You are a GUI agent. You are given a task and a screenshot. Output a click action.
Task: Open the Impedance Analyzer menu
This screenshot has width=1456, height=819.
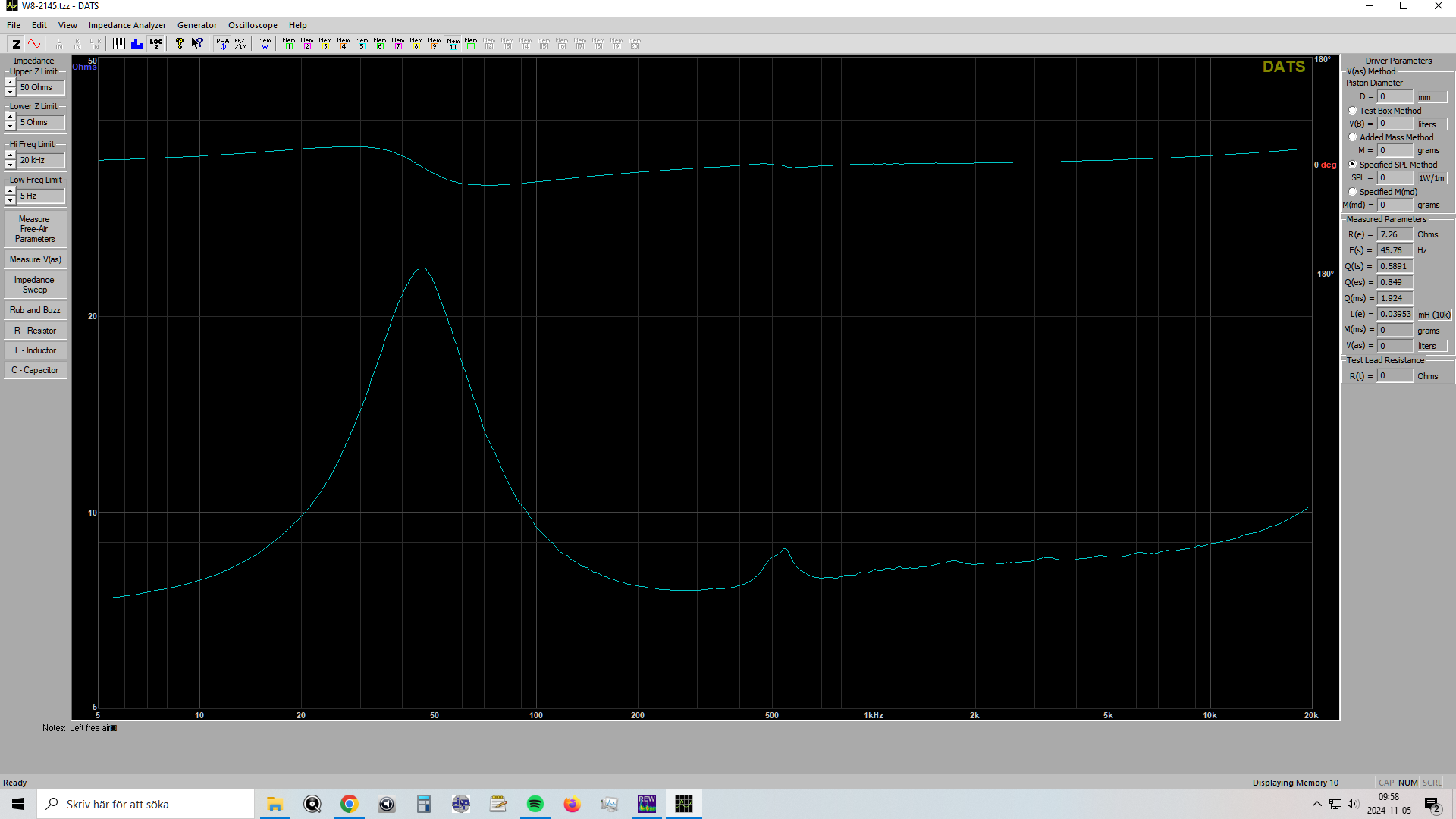click(127, 25)
